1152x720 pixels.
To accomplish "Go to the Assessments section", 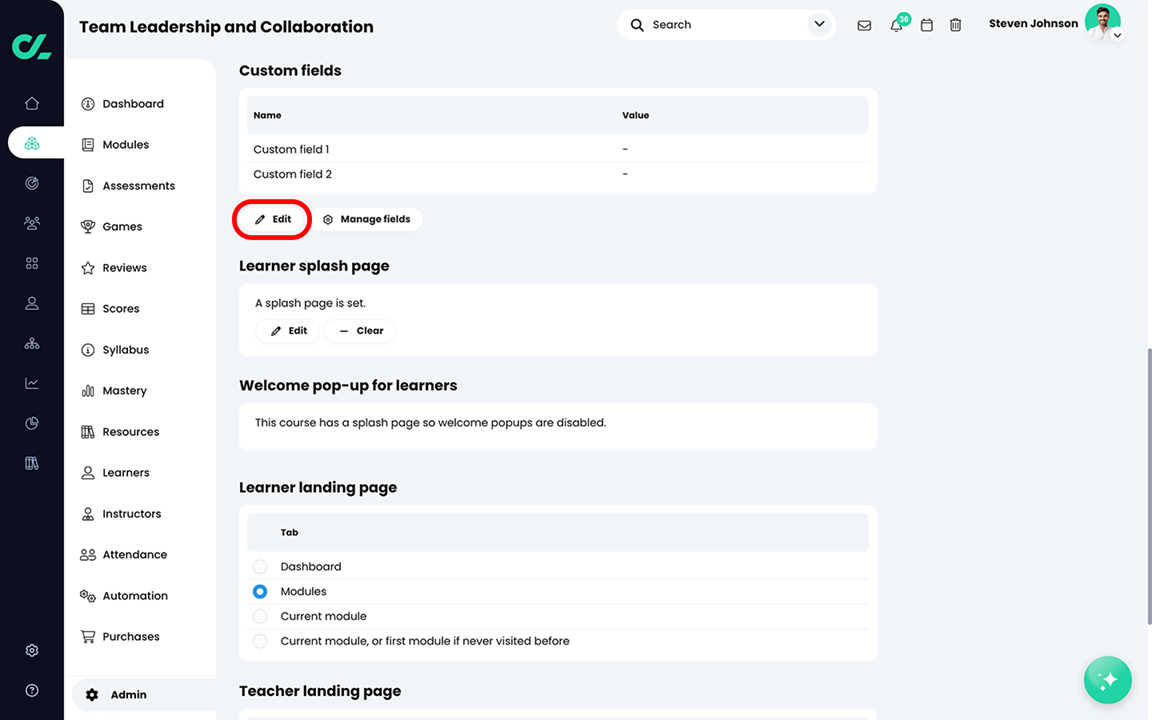I will (140, 185).
